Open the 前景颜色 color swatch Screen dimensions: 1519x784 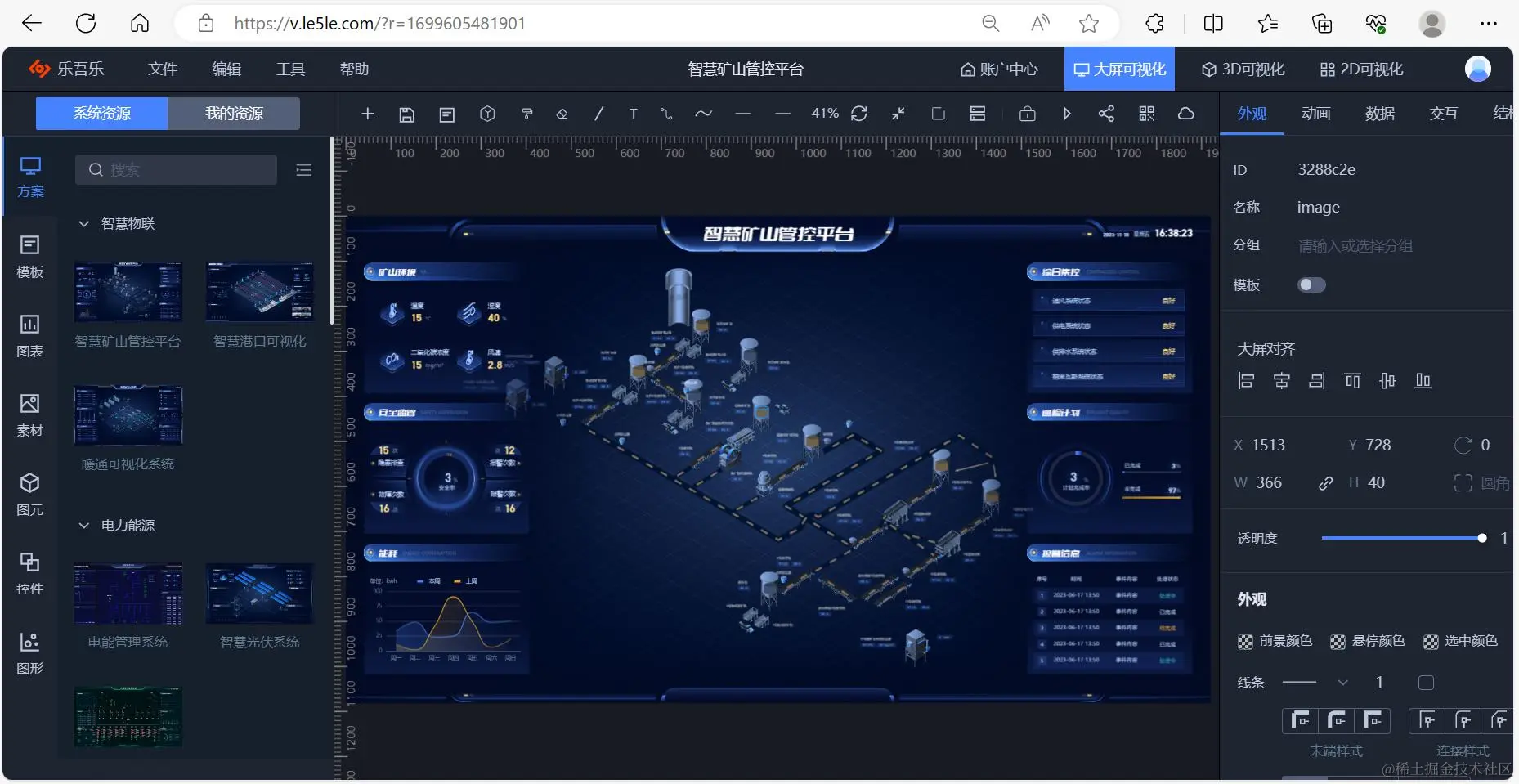click(1245, 642)
